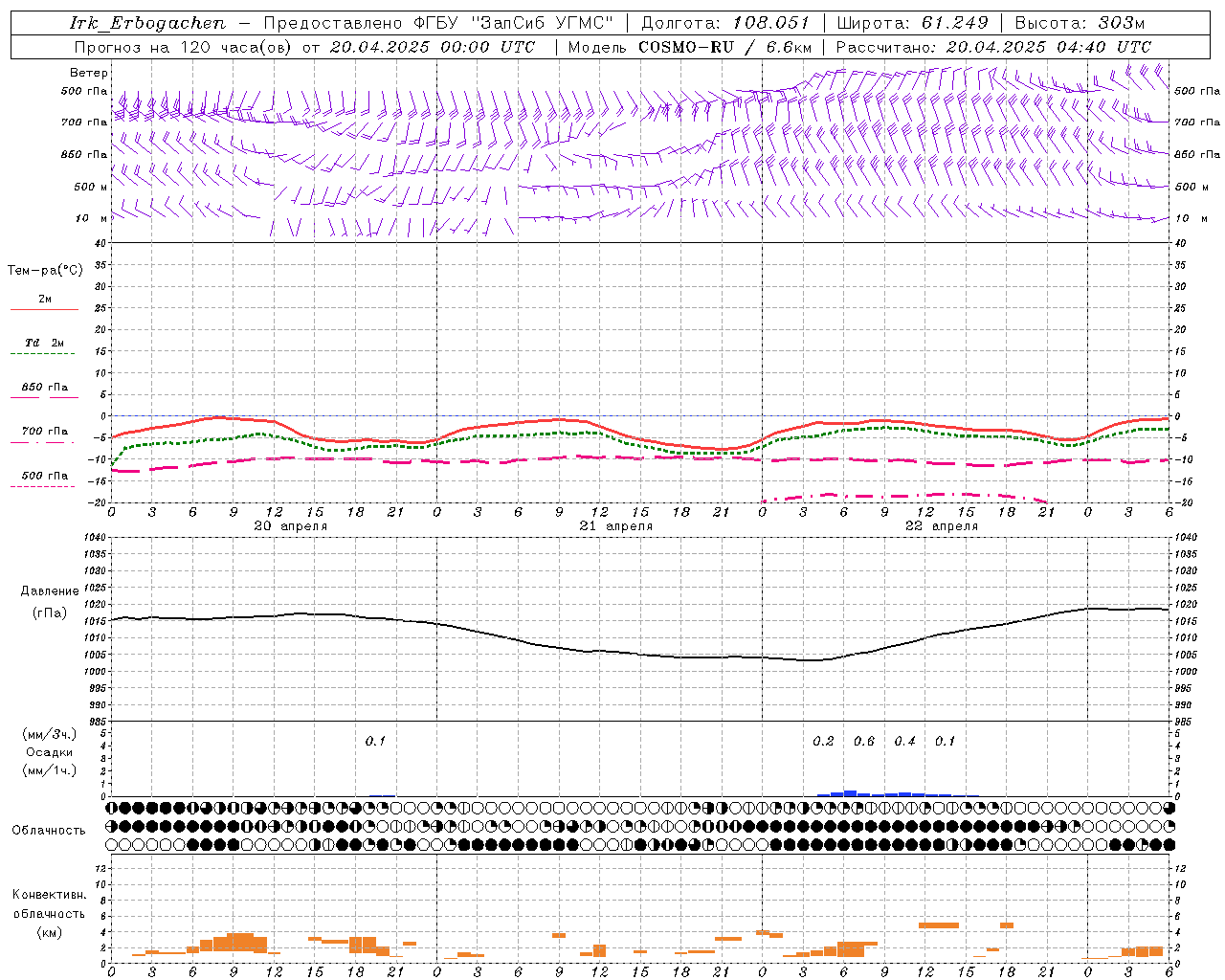Click the latitude value 61.249
This screenshot has height=980, width=1225.
tap(955, 23)
